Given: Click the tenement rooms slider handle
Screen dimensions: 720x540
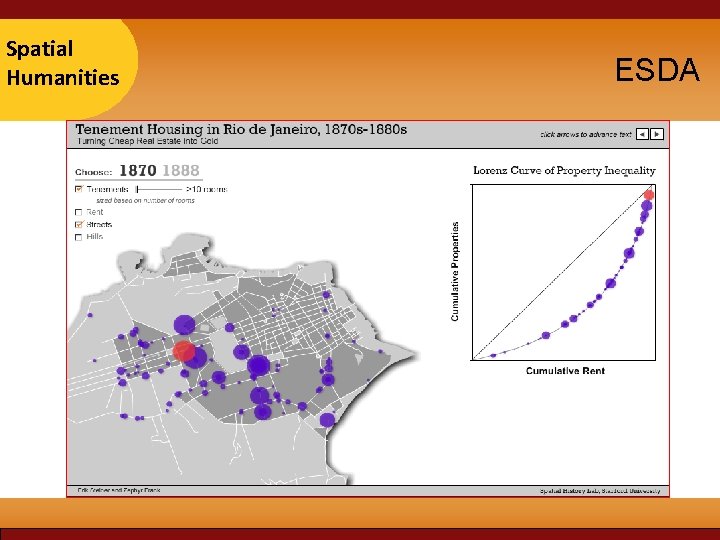Looking at the screenshot, I should pyautogui.click(x=137, y=189).
